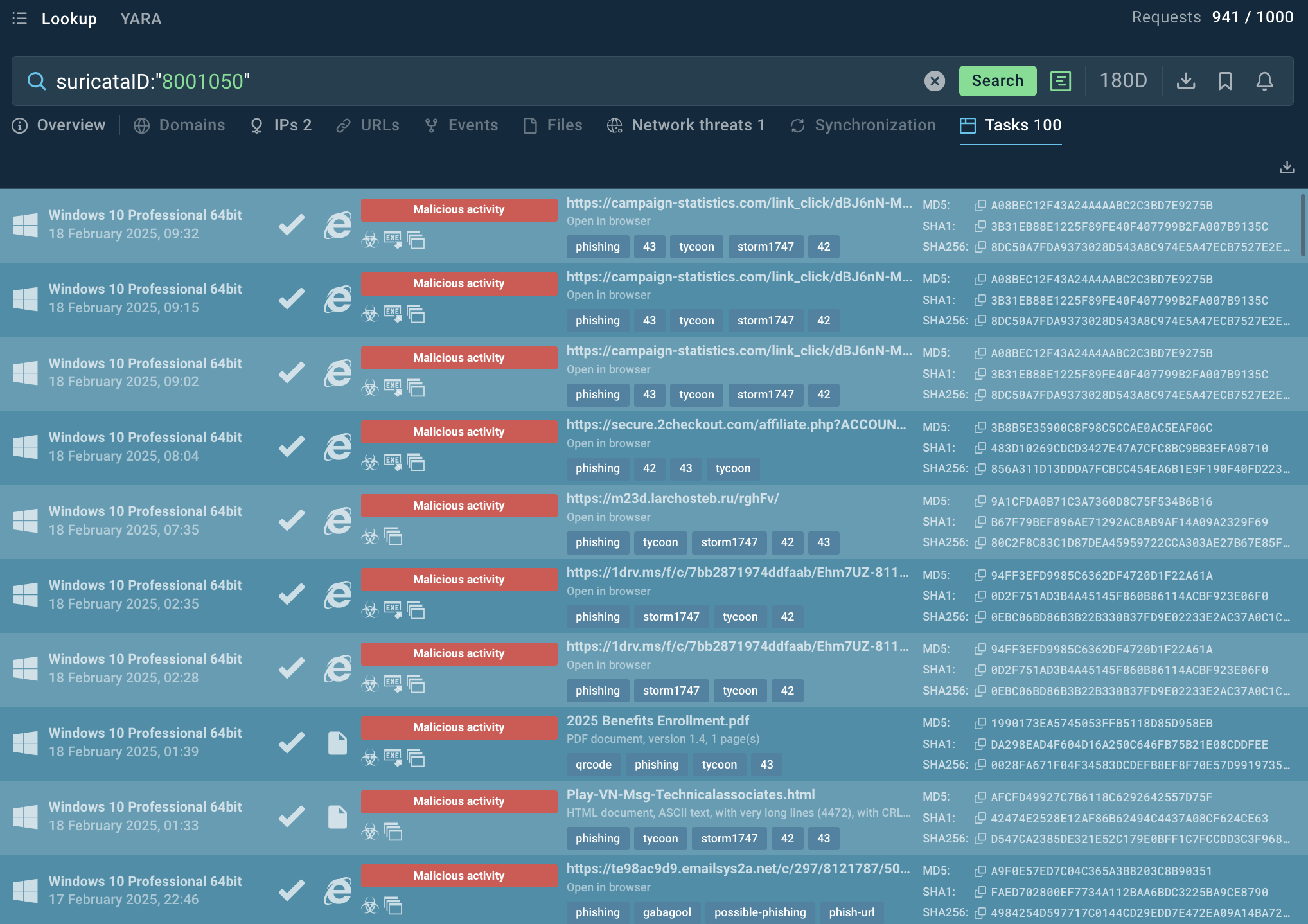Copy SHA256 of the 2025 Benefits Enrollment.pdf task
1308x924 pixels.
point(980,765)
